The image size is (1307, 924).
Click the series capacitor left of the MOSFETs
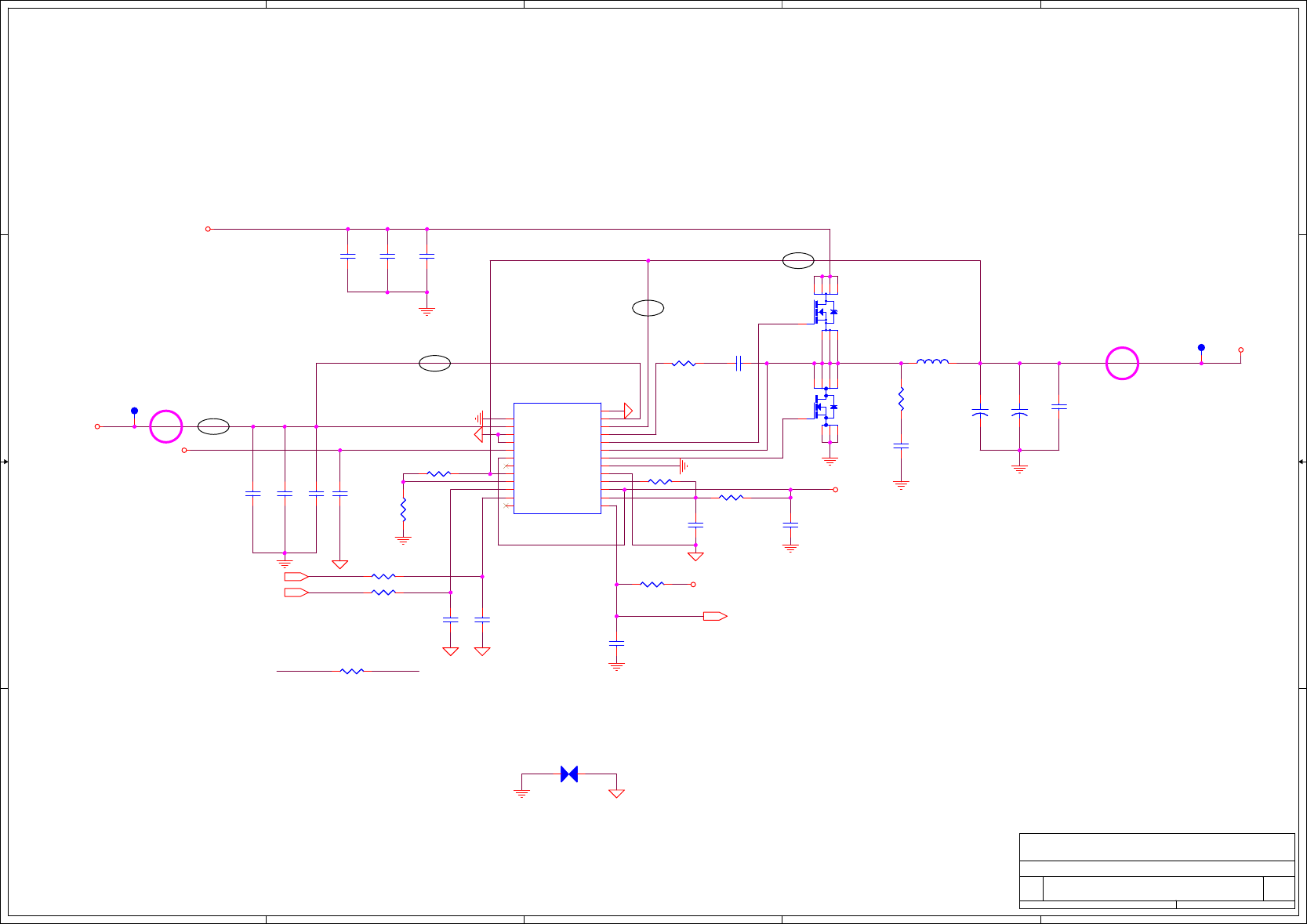[739, 363]
